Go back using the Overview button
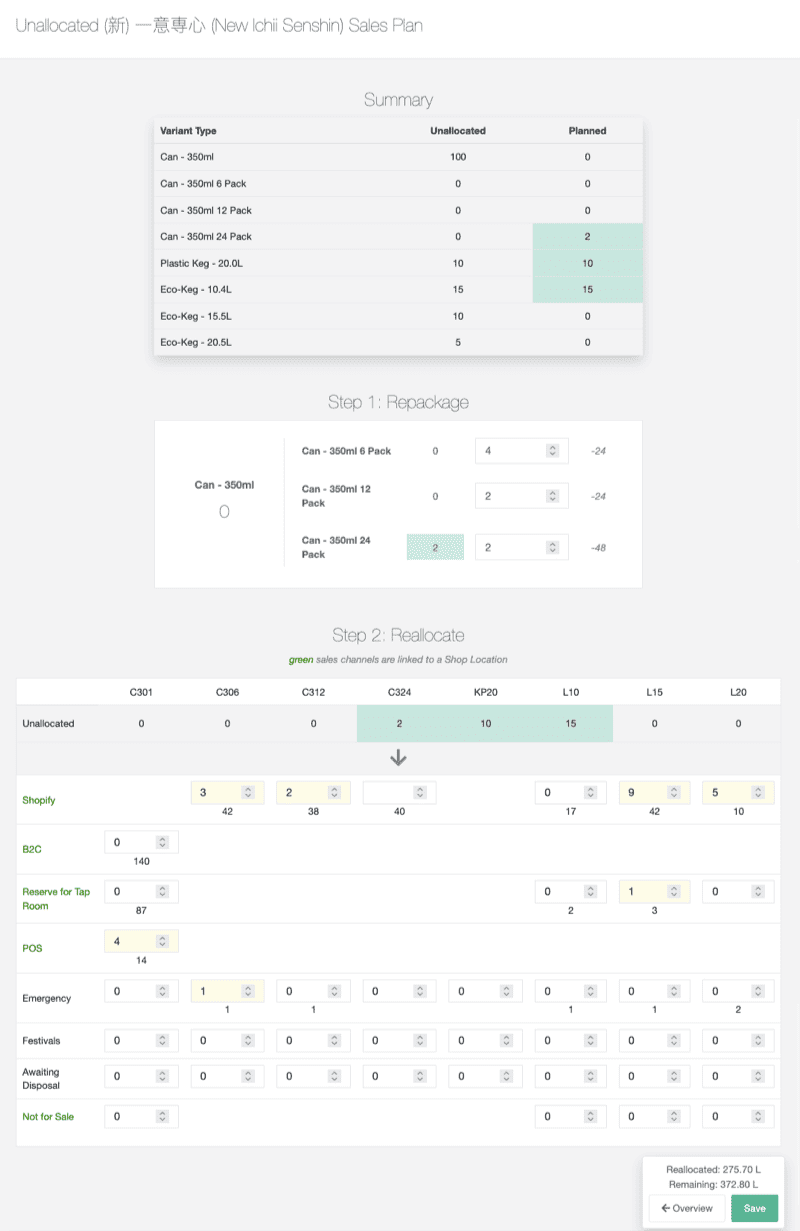800x1231 pixels. point(686,1208)
